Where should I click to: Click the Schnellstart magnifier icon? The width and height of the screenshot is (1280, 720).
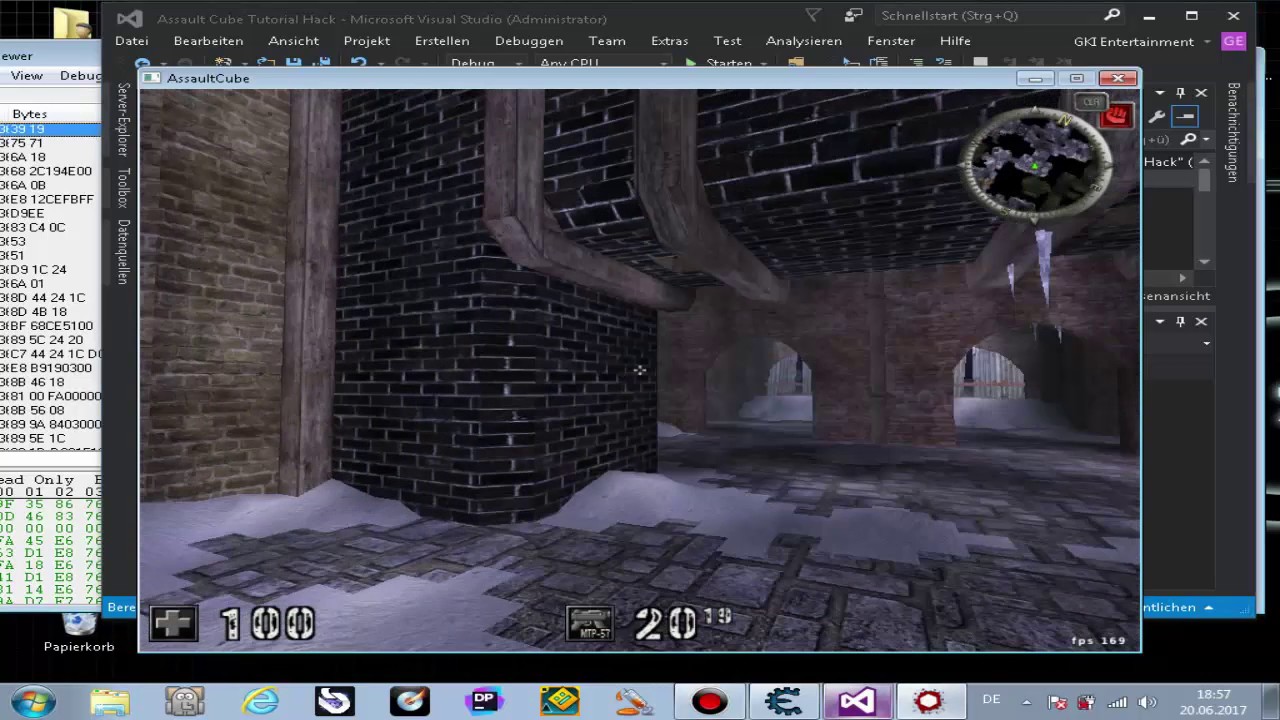(x=1111, y=16)
